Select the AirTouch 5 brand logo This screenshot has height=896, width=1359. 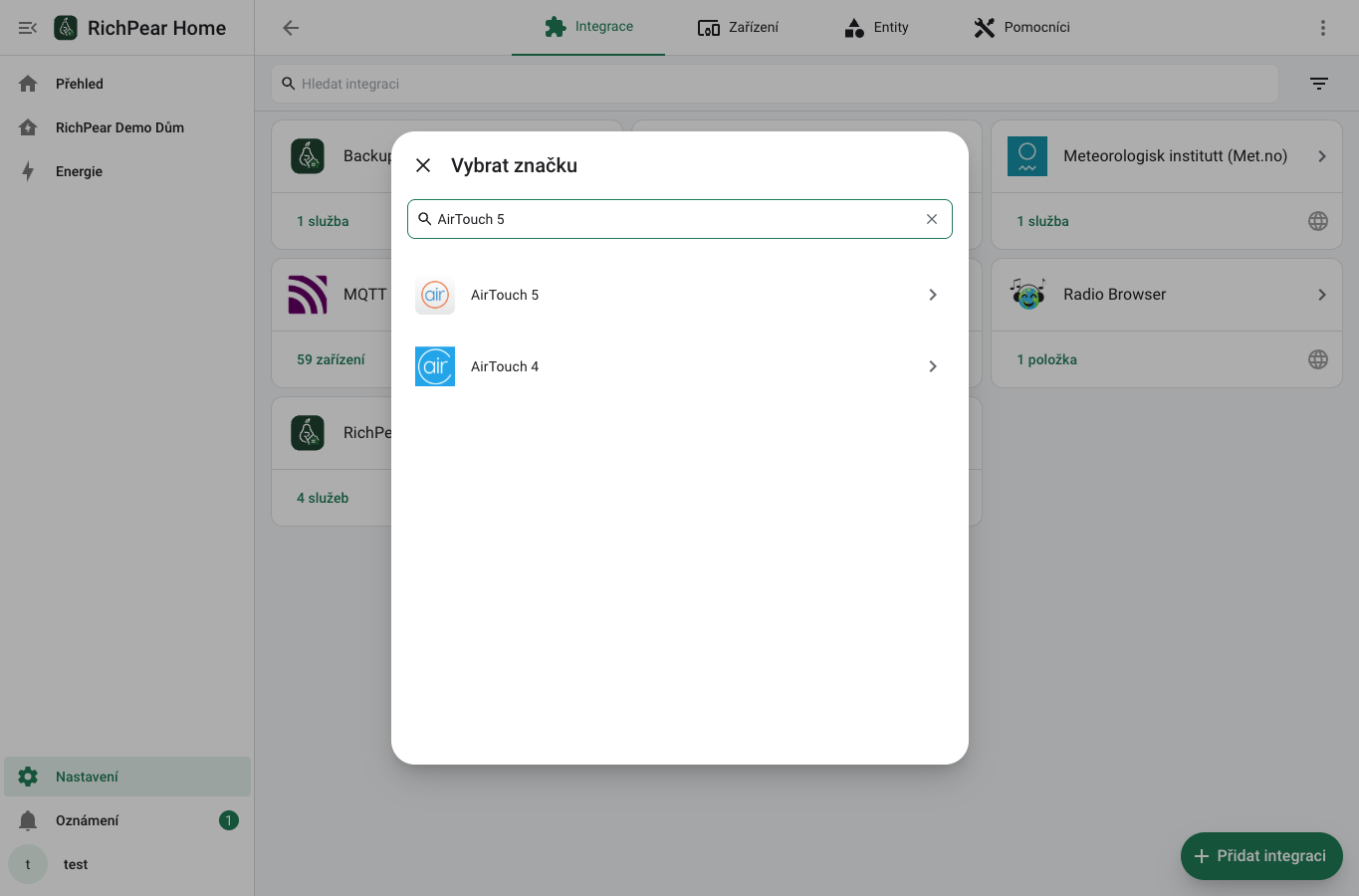pos(435,295)
